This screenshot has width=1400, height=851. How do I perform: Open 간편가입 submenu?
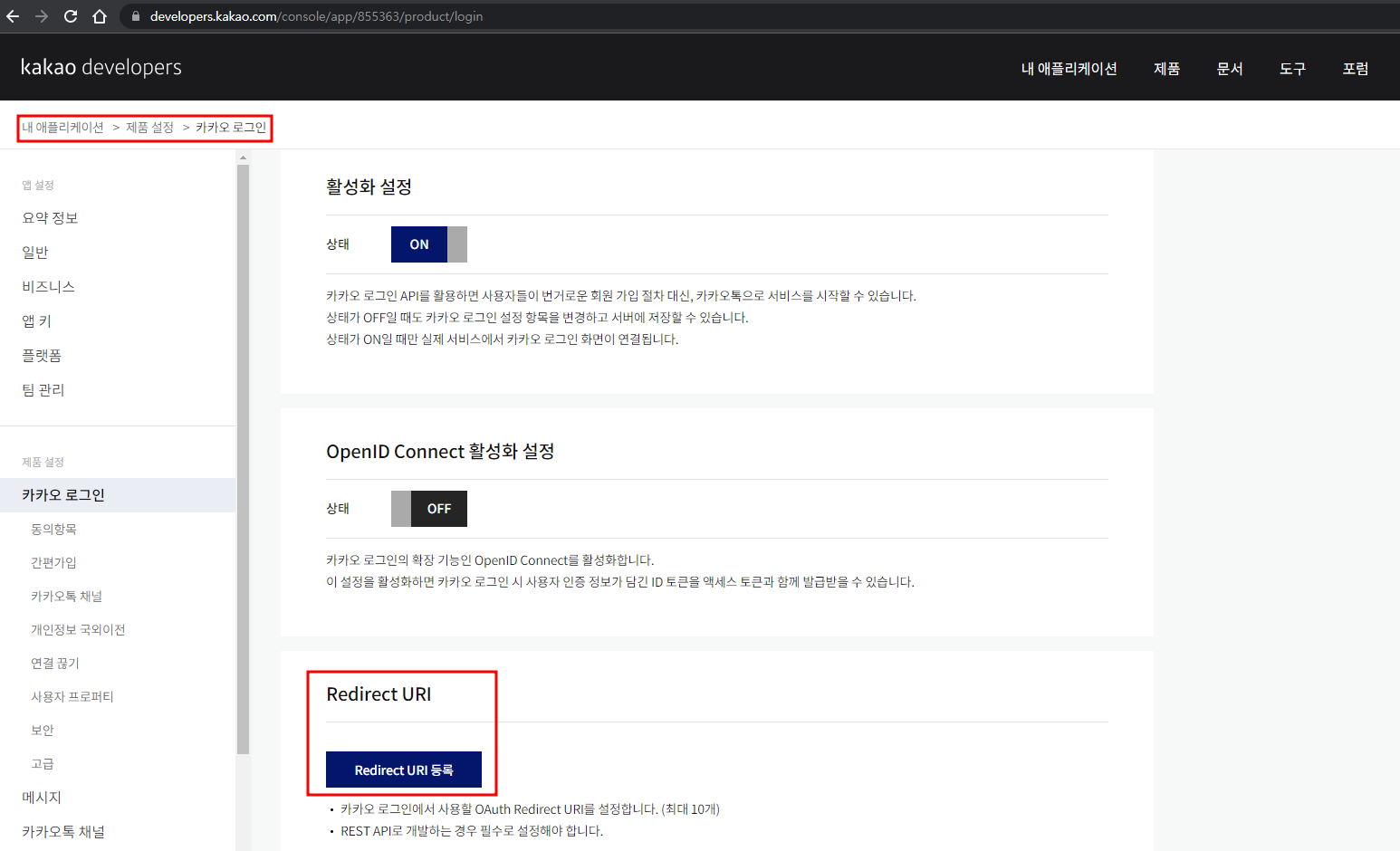click(x=53, y=563)
